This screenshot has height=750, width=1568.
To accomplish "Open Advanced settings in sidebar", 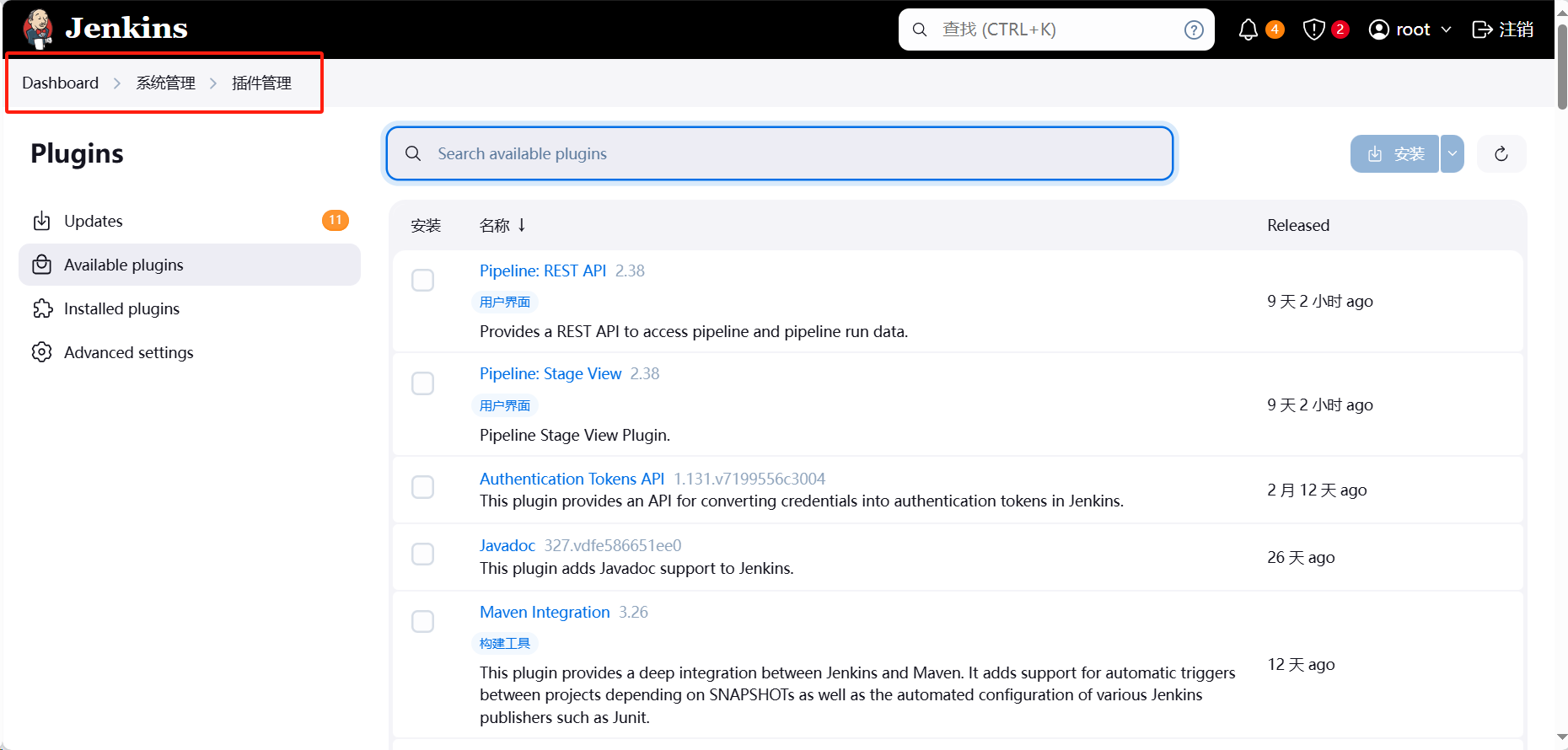I will pos(190,352).
